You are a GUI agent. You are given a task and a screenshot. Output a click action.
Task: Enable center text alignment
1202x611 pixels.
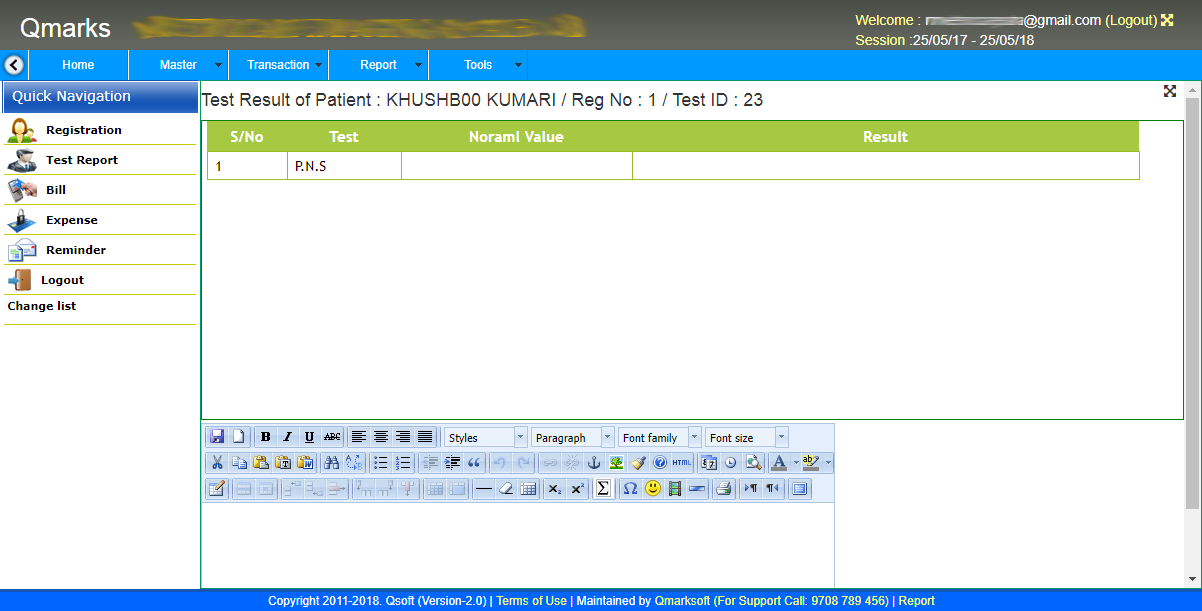coord(380,437)
